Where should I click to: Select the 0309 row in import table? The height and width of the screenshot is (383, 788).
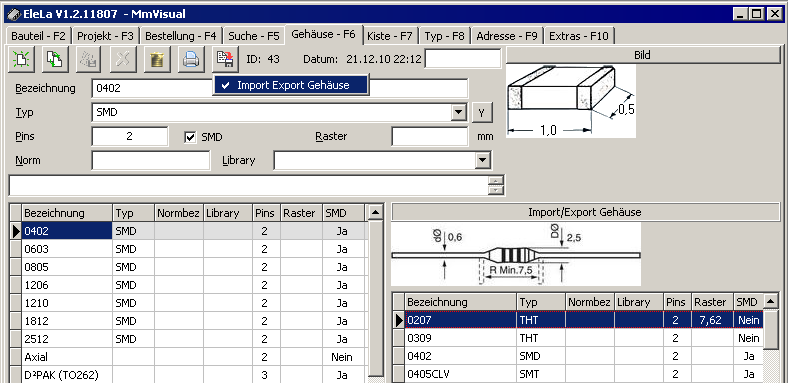[578, 338]
